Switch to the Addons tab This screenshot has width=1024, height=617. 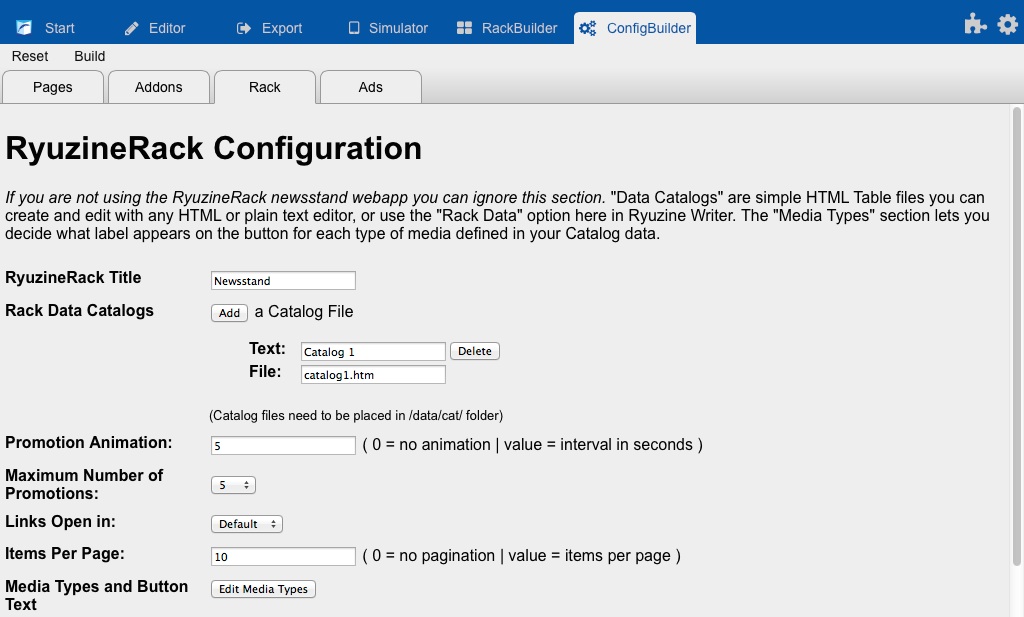(x=159, y=87)
